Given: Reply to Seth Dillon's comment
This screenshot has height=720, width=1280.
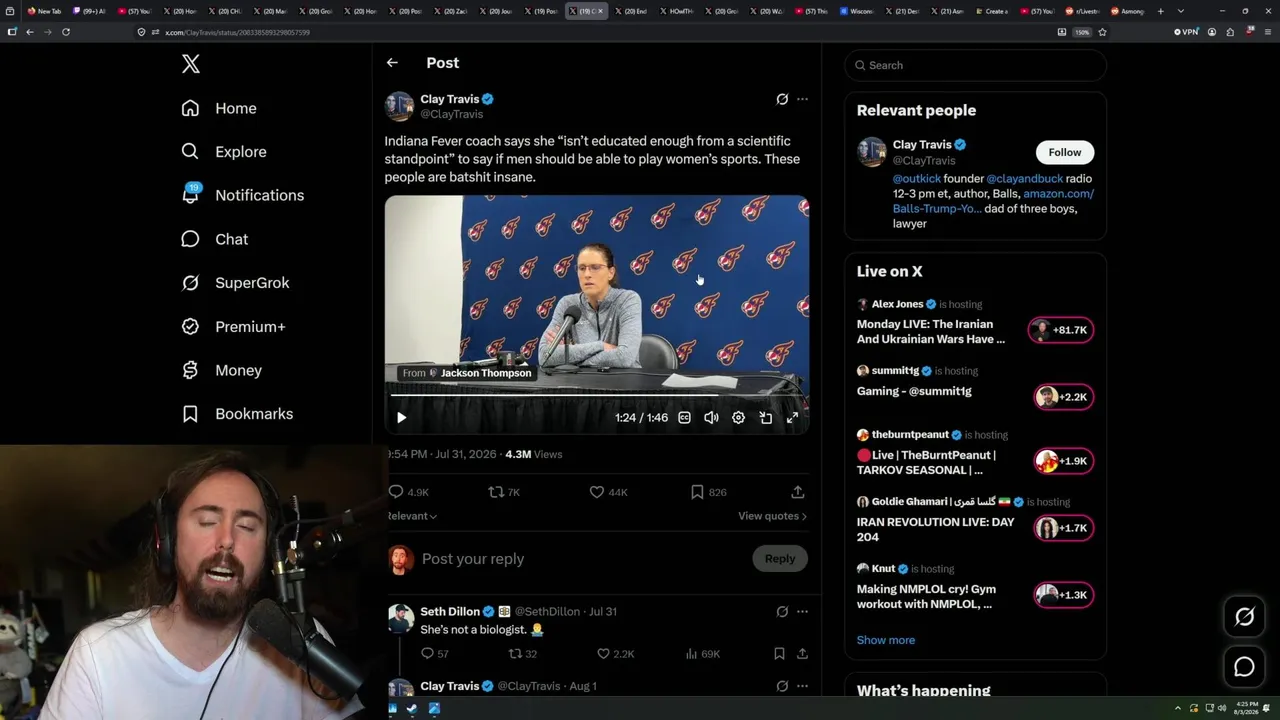Looking at the screenshot, I should click(x=434, y=654).
